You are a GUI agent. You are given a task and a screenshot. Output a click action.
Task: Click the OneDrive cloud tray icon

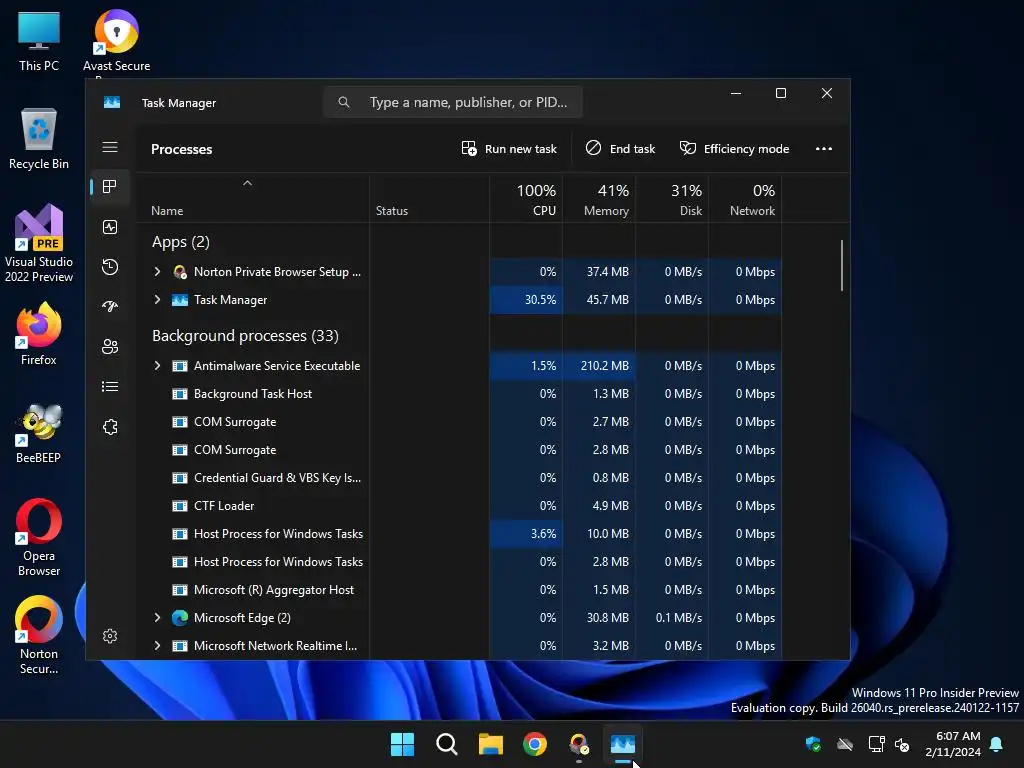[x=845, y=744]
